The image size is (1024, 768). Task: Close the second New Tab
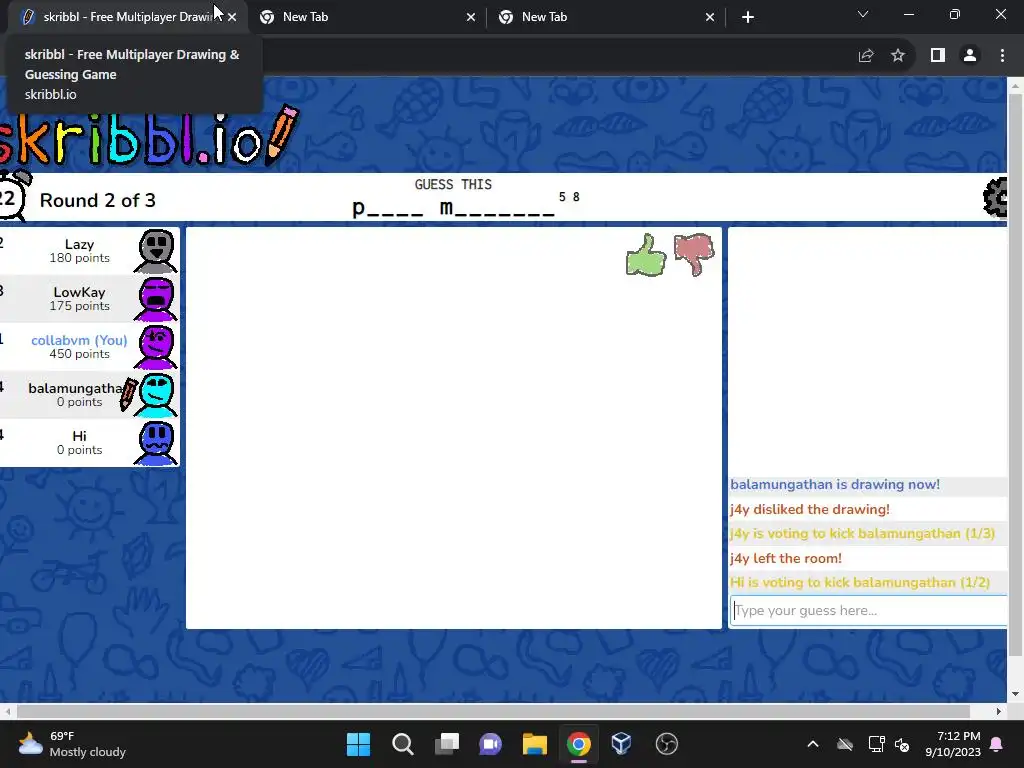click(x=710, y=18)
